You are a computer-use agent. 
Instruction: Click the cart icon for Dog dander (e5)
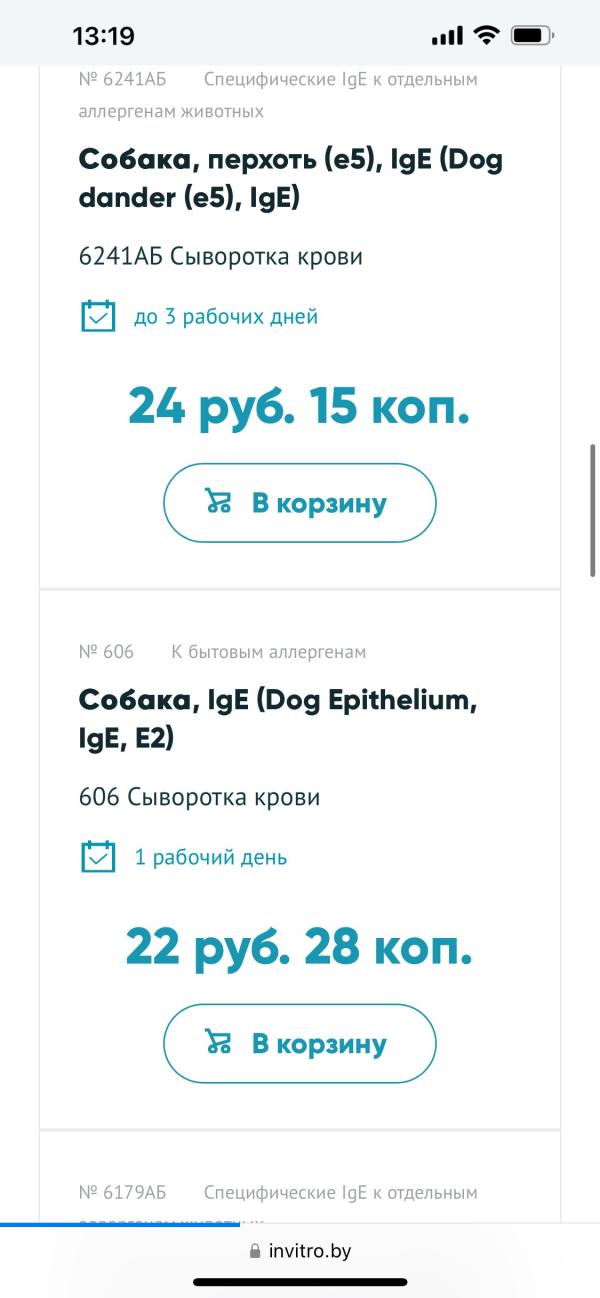click(x=218, y=502)
